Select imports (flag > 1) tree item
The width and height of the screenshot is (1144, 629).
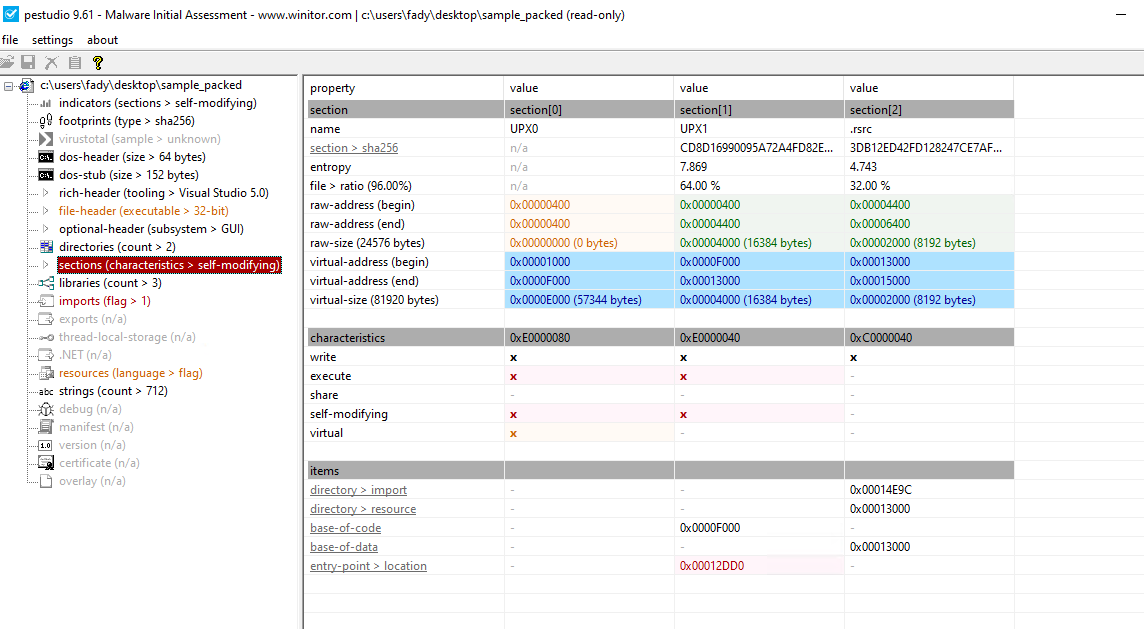click(104, 301)
